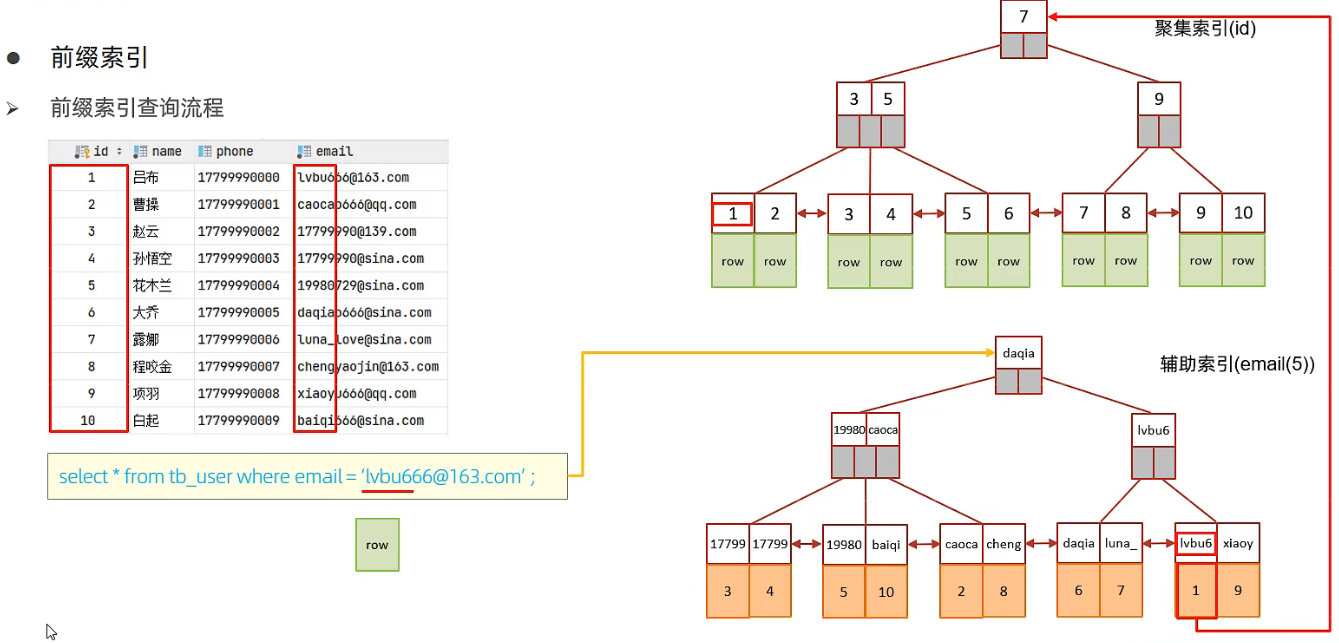Click the luna_ leaf node

(x=1121, y=544)
